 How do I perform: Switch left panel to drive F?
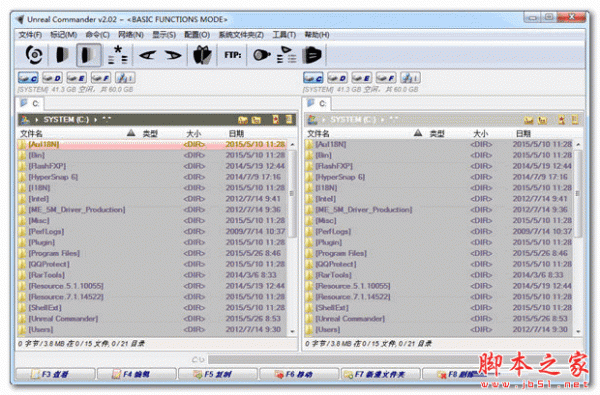click(101, 78)
